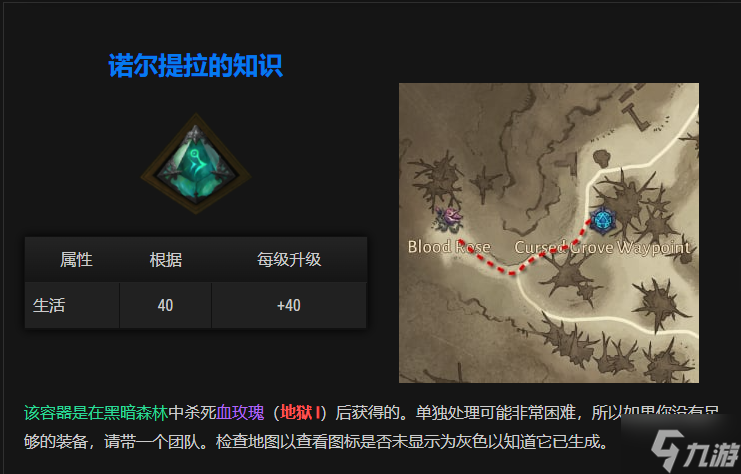Click the Blood Rose map label
741x474 pixels.
click(449, 247)
